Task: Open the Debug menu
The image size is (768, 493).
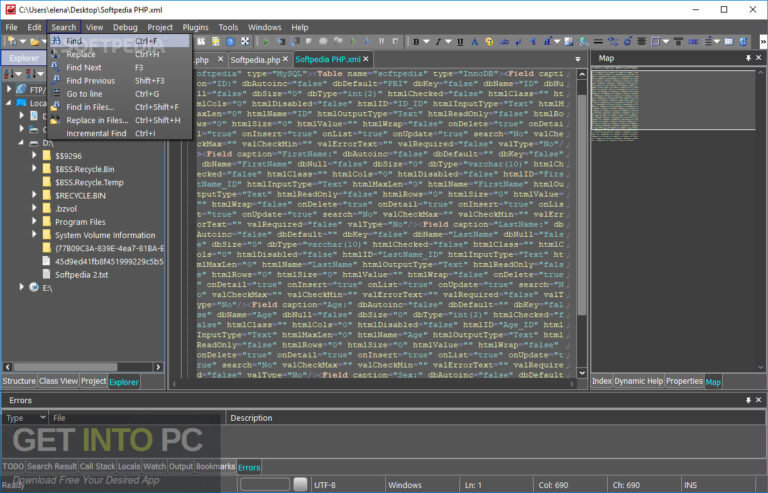Action: [125, 27]
